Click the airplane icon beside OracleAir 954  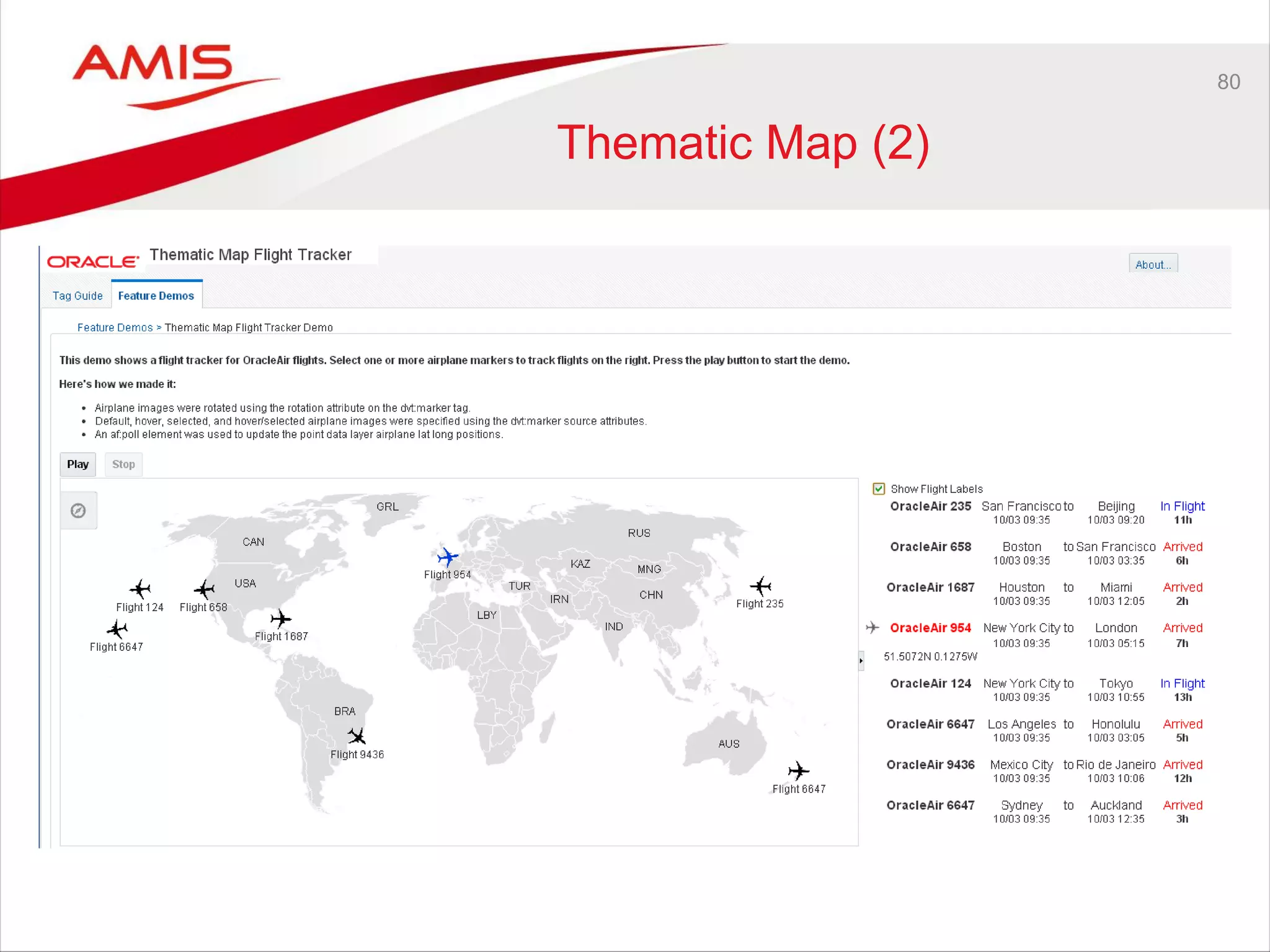[x=873, y=628]
